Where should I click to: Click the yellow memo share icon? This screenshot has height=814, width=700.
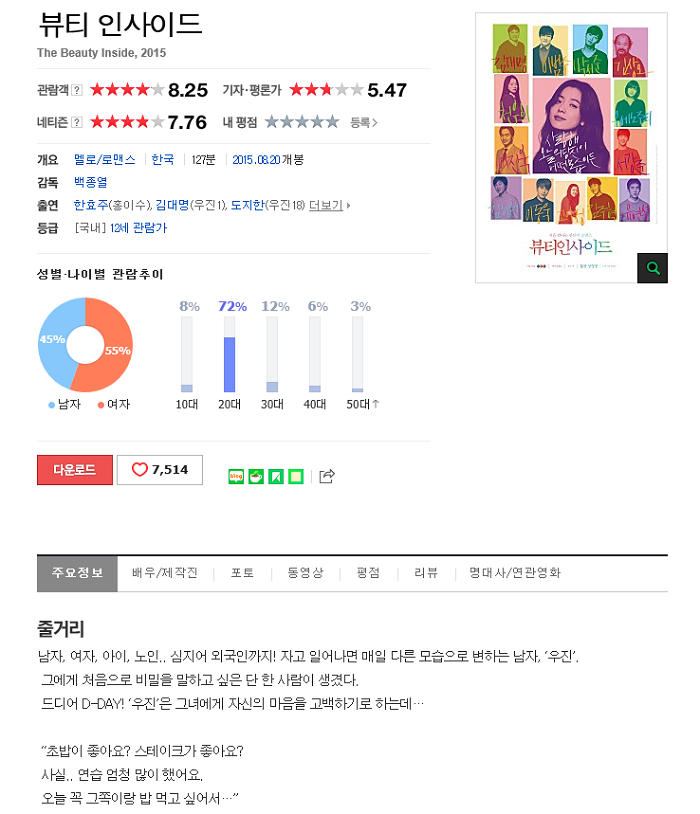tap(295, 476)
